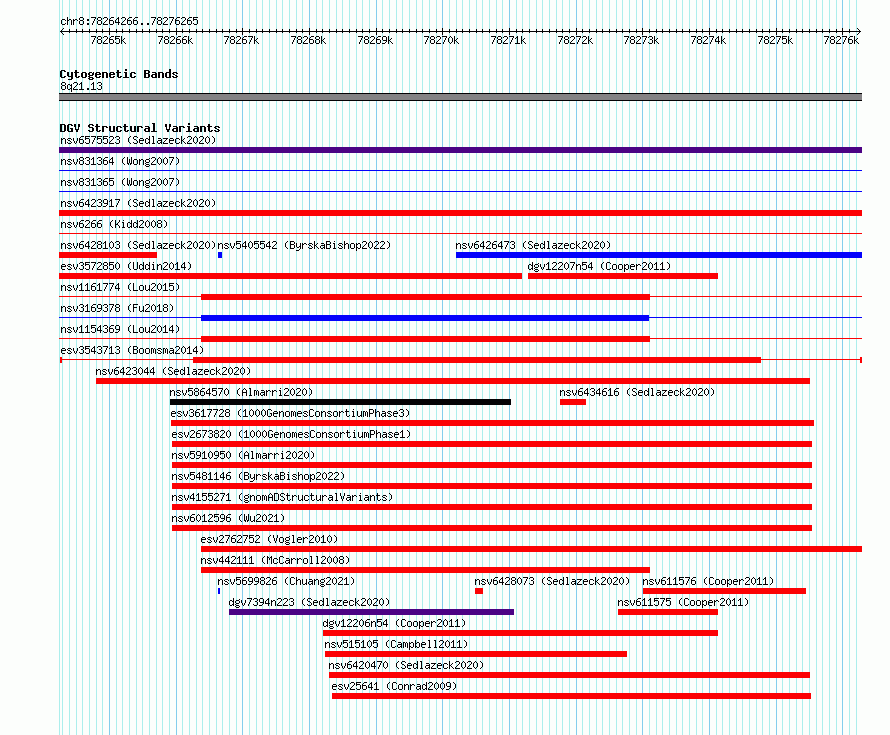Open nsv5910950 (Almarri2020) label
890x735 pixels.
[243, 455]
